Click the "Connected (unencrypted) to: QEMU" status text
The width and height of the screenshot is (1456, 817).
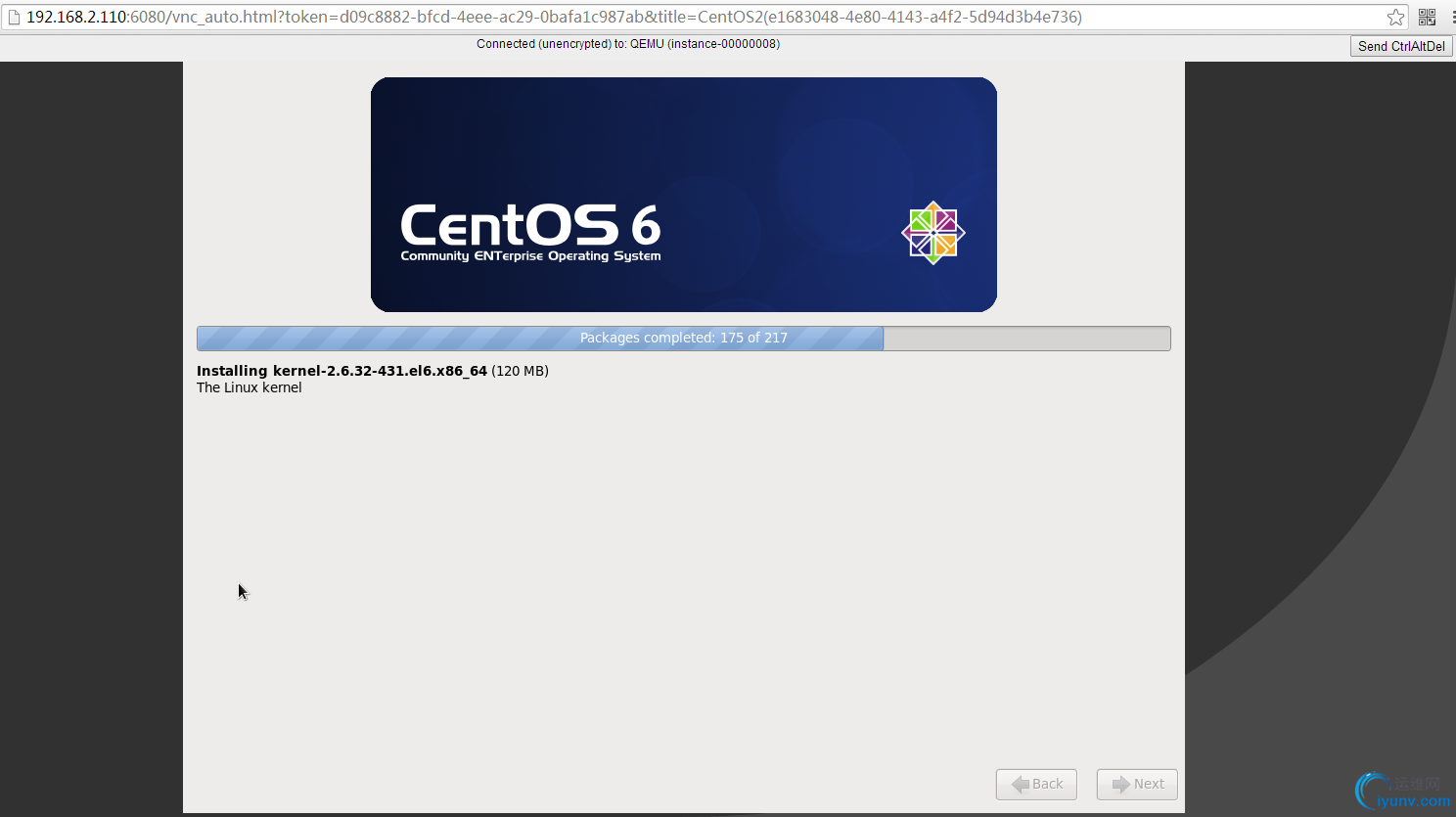pos(628,44)
